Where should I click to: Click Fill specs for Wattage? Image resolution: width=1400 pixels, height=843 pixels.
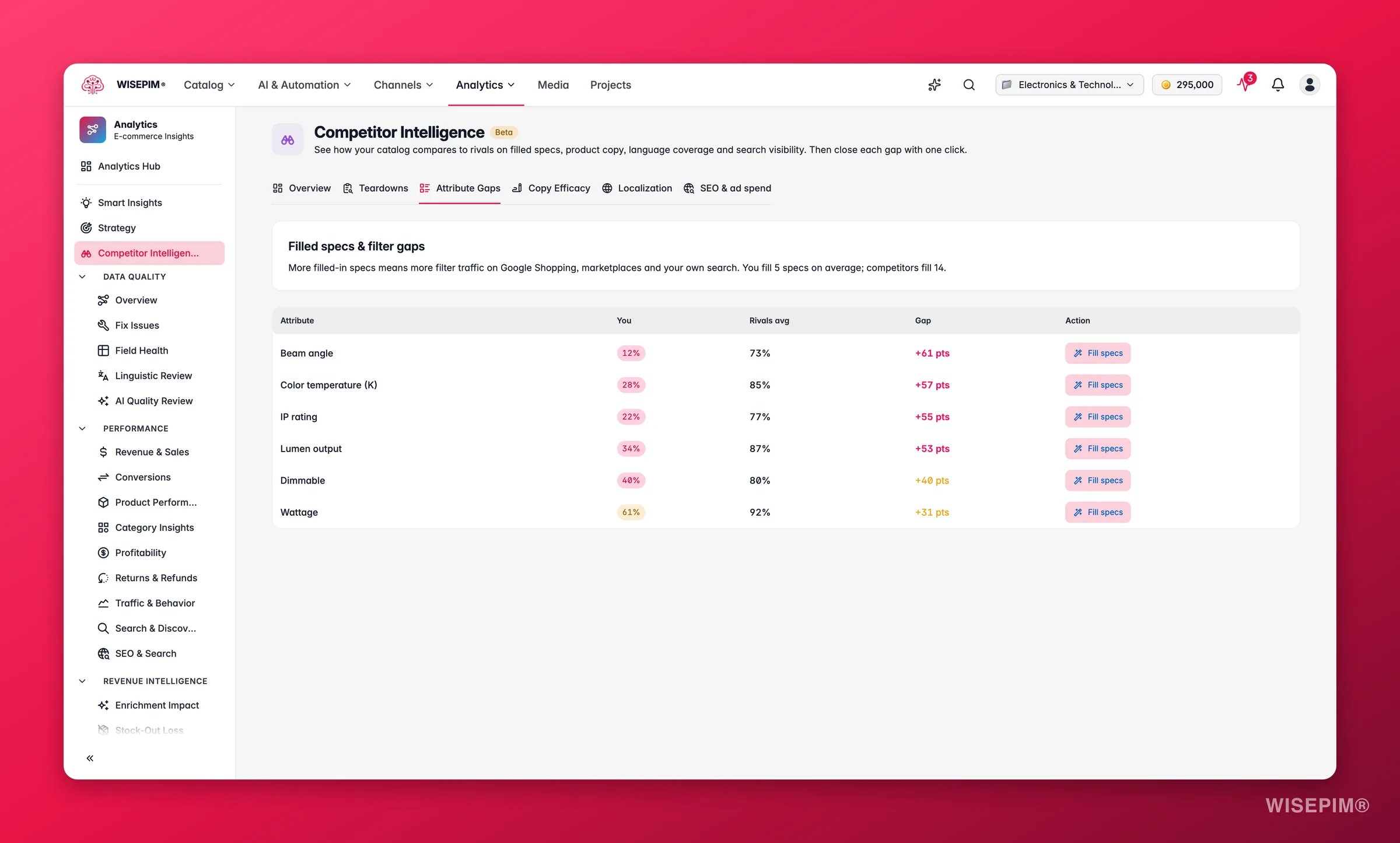click(x=1098, y=512)
